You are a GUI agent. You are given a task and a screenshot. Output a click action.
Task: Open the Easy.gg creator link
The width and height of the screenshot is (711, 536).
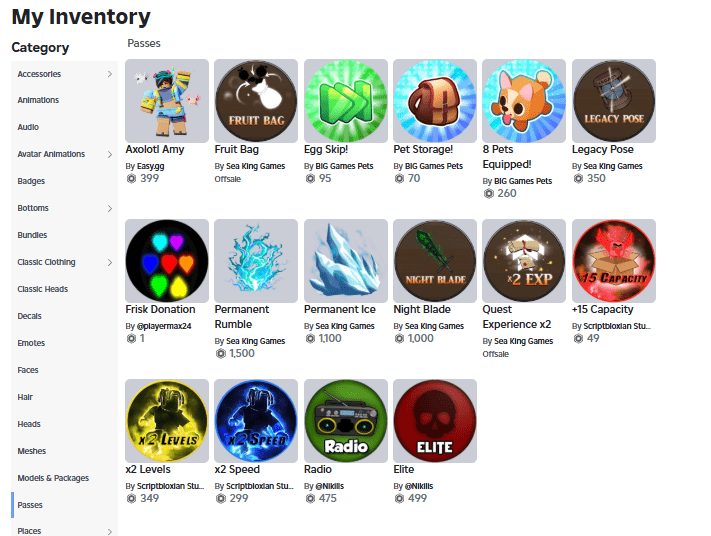click(151, 166)
